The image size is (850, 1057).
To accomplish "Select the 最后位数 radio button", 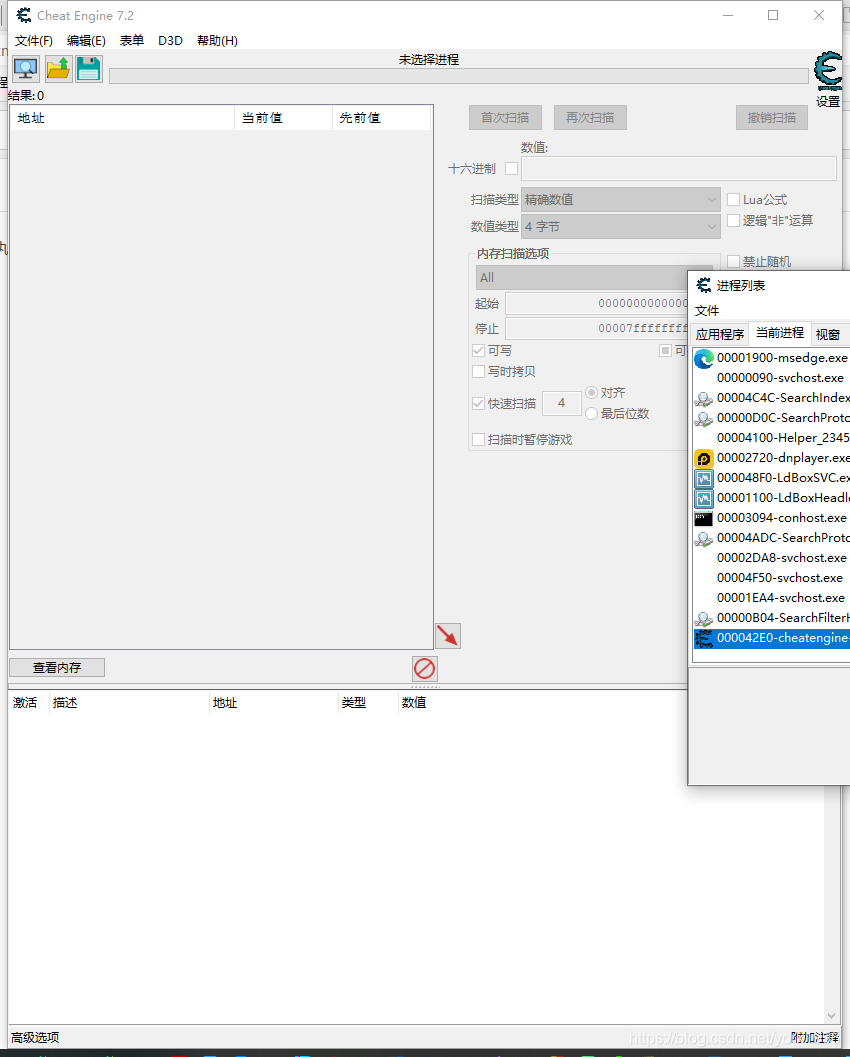I will pyautogui.click(x=591, y=413).
